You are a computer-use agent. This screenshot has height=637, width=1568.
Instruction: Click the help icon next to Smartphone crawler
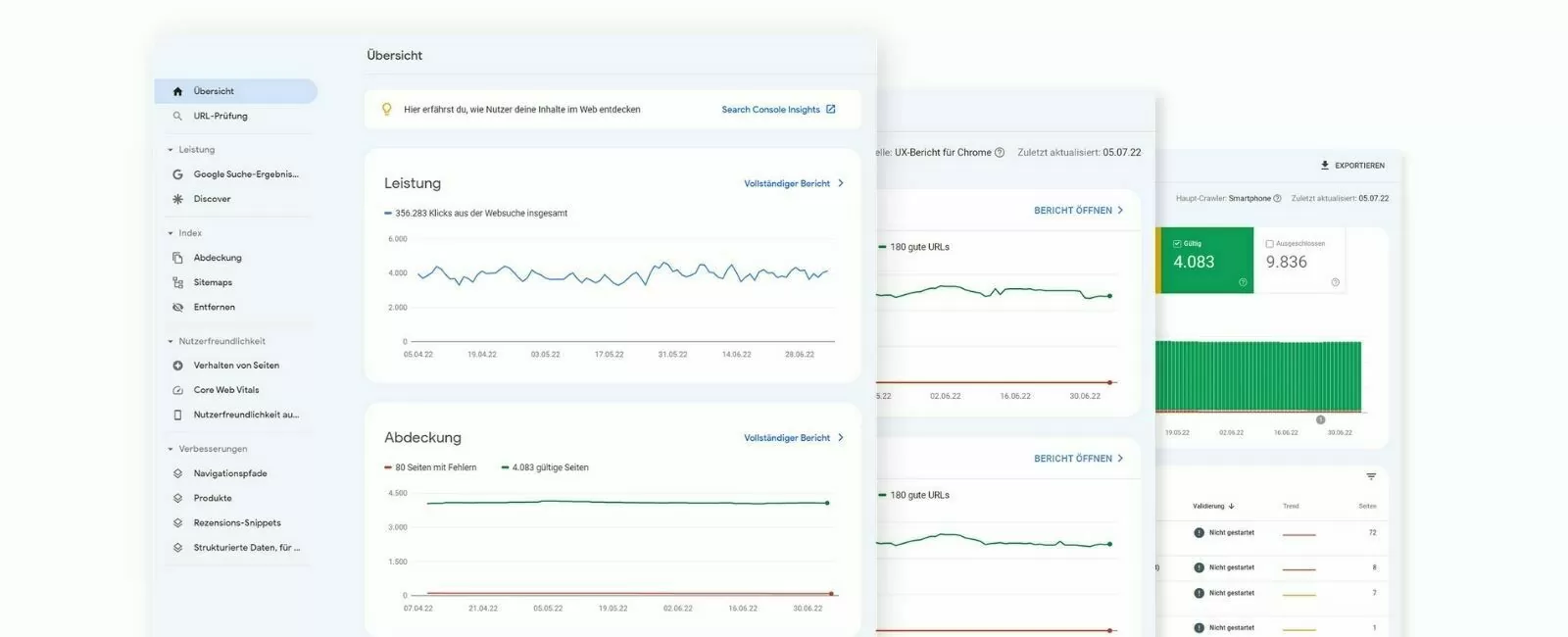(x=1277, y=198)
